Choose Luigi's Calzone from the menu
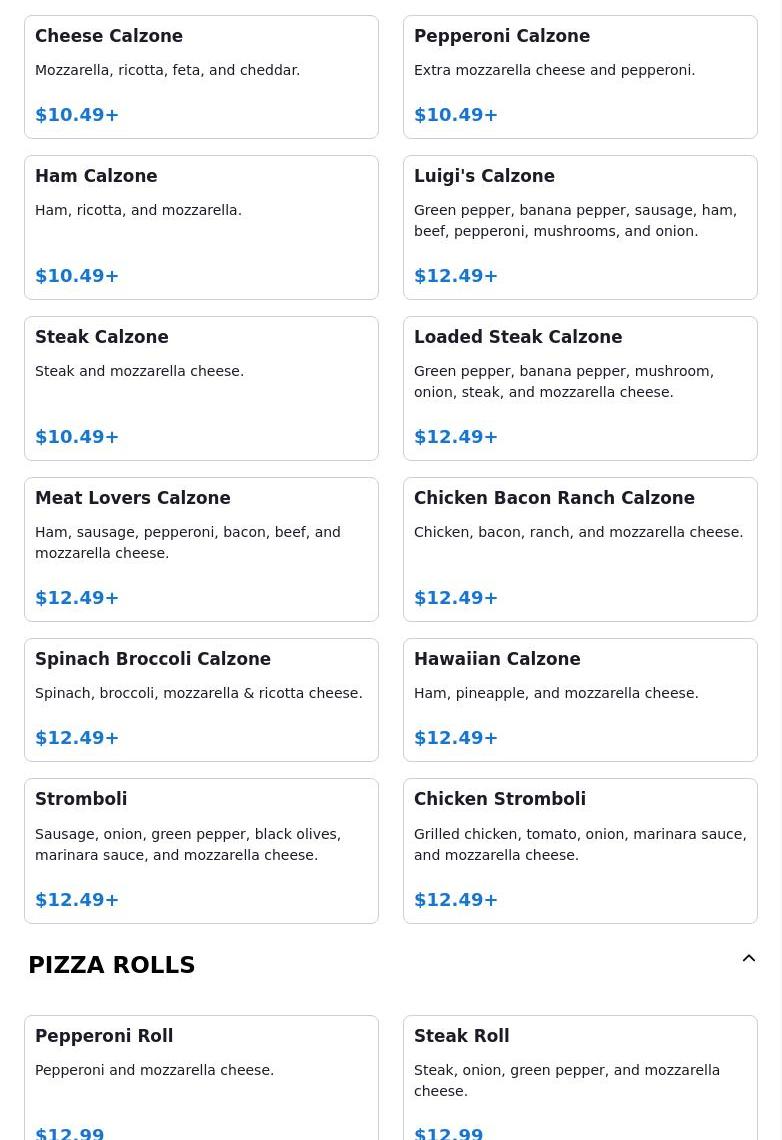This screenshot has height=1140, width=782. 580,228
